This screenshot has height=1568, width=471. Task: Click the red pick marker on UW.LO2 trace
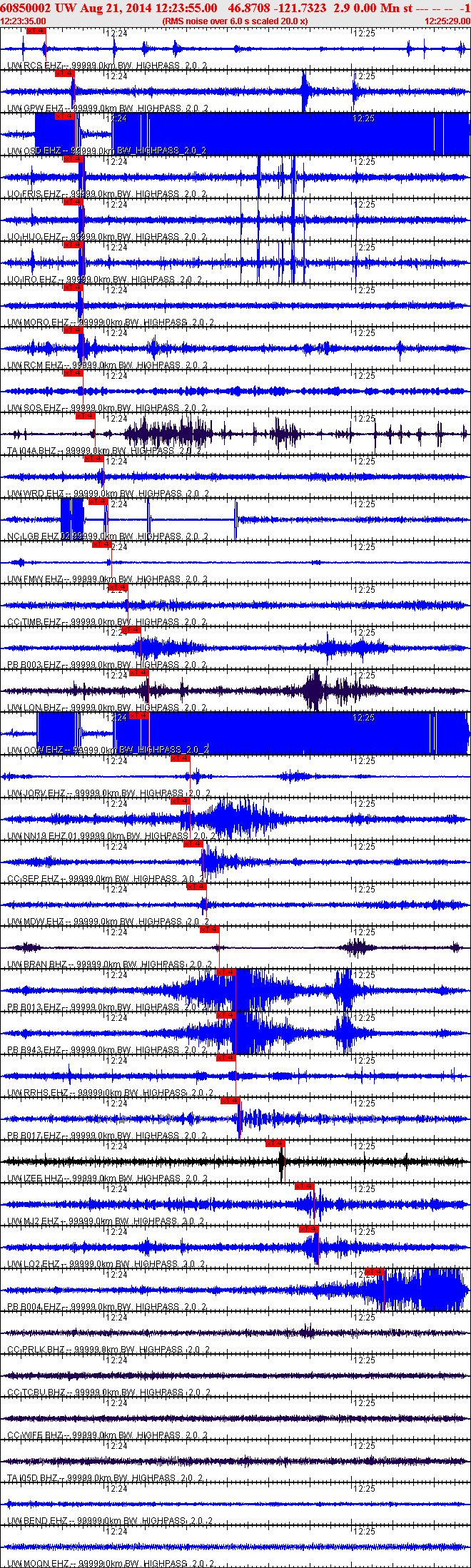[x=308, y=1229]
